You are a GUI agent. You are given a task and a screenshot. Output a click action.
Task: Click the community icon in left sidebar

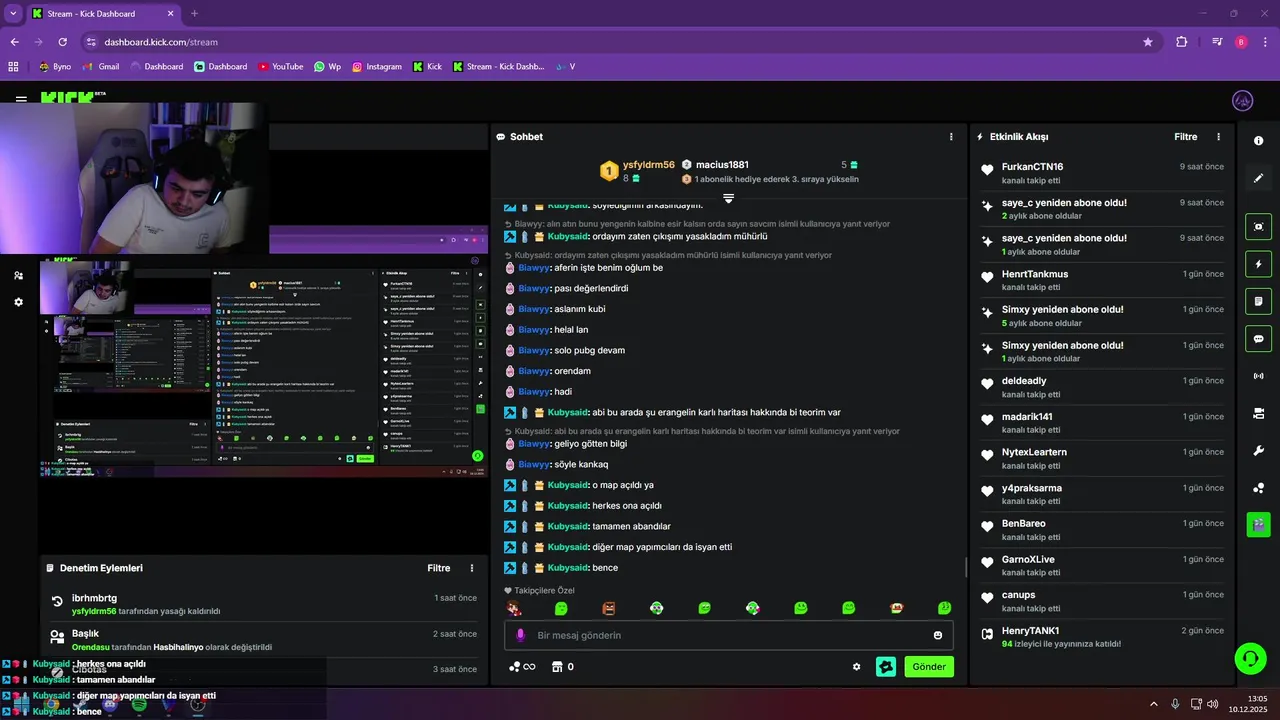pyautogui.click(x=18, y=275)
